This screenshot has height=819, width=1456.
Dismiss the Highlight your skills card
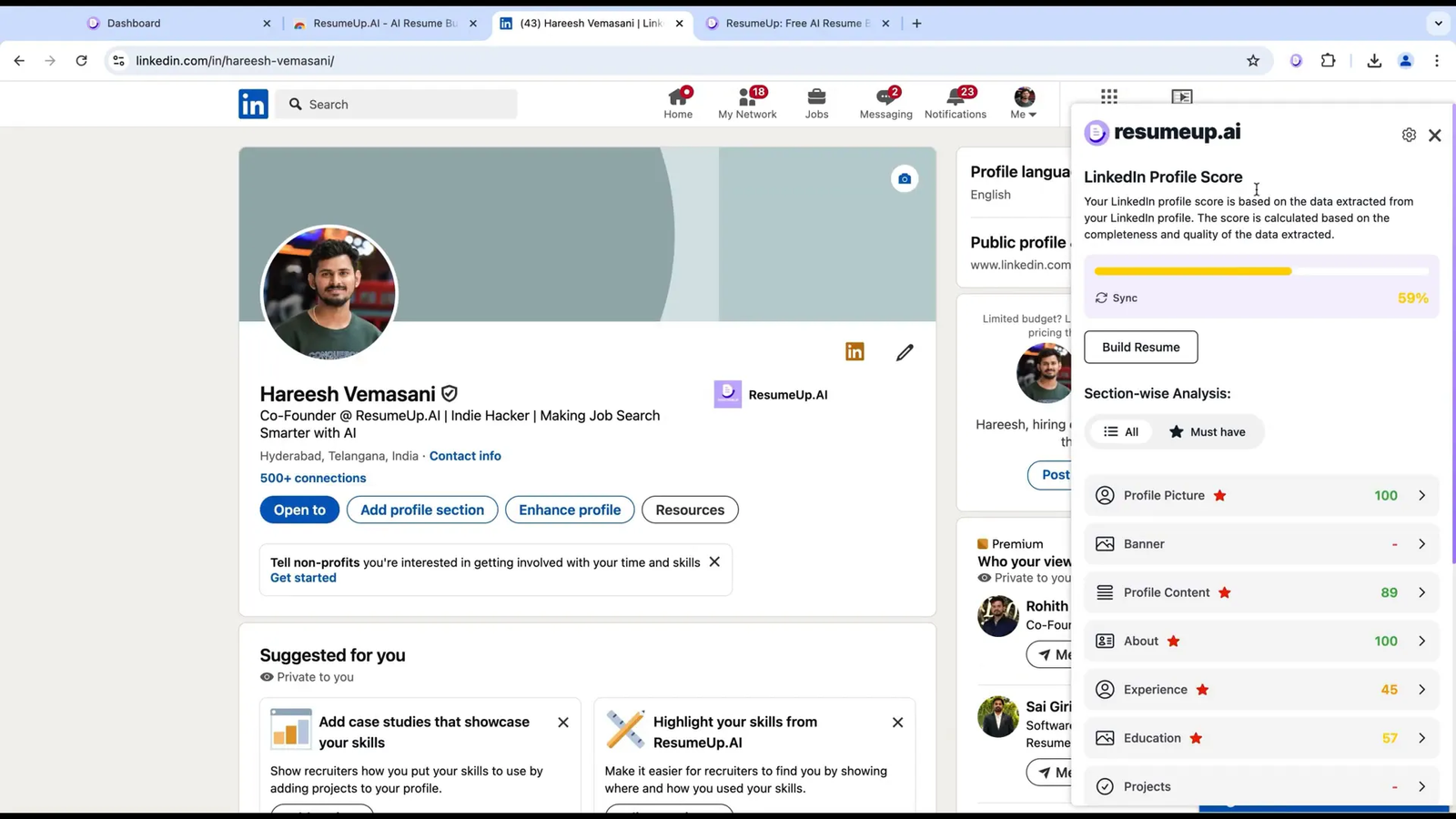(897, 722)
